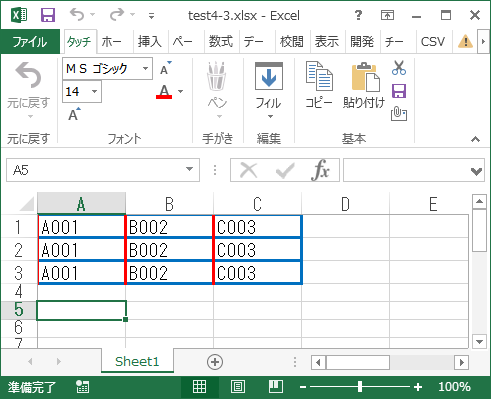
Task: Switch to the 挿入 tab
Action: pyautogui.click(x=150, y=42)
